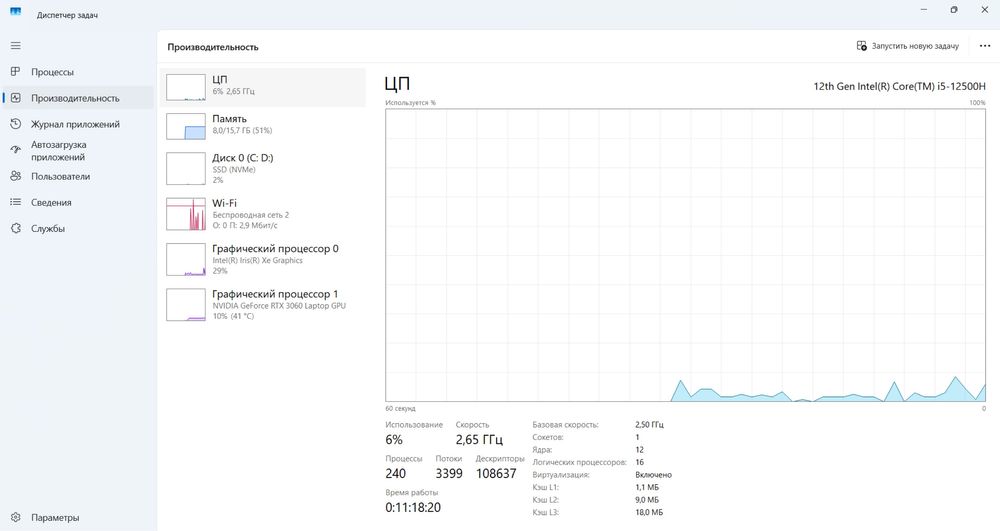Viewport: 1000px width, 531px height.
Task: Open Параметры settings page
Action: 77,518
